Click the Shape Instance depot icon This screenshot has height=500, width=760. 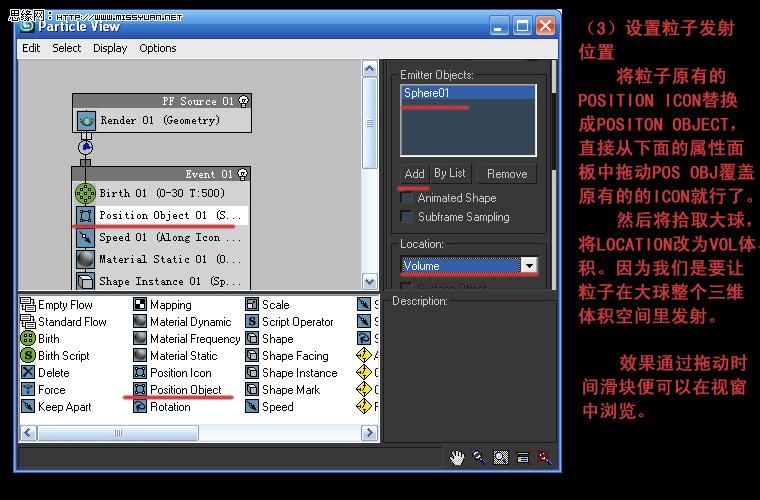pyautogui.click(x=252, y=373)
